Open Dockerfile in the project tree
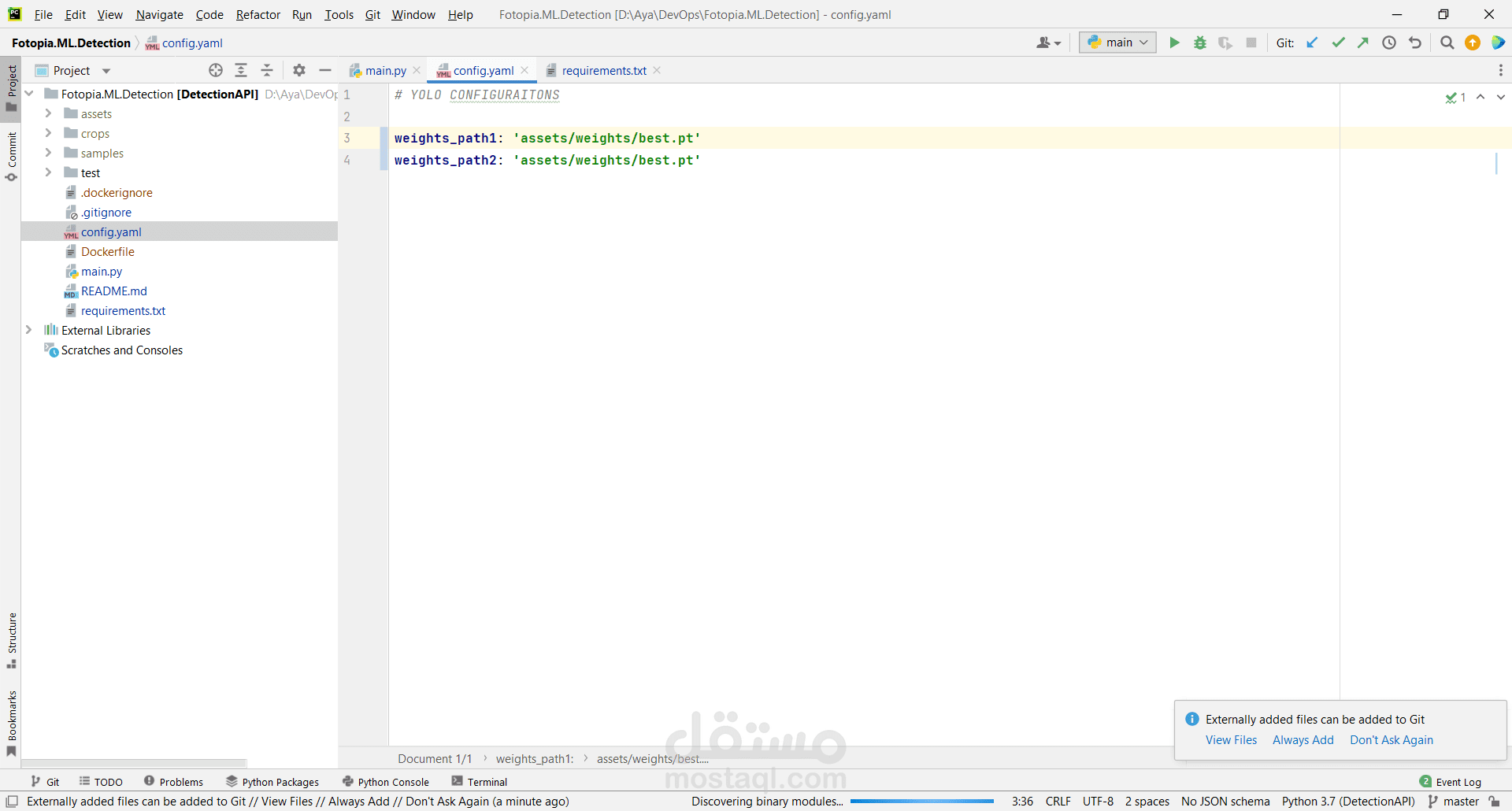This screenshot has height=811, width=1512. click(x=108, y=251)
